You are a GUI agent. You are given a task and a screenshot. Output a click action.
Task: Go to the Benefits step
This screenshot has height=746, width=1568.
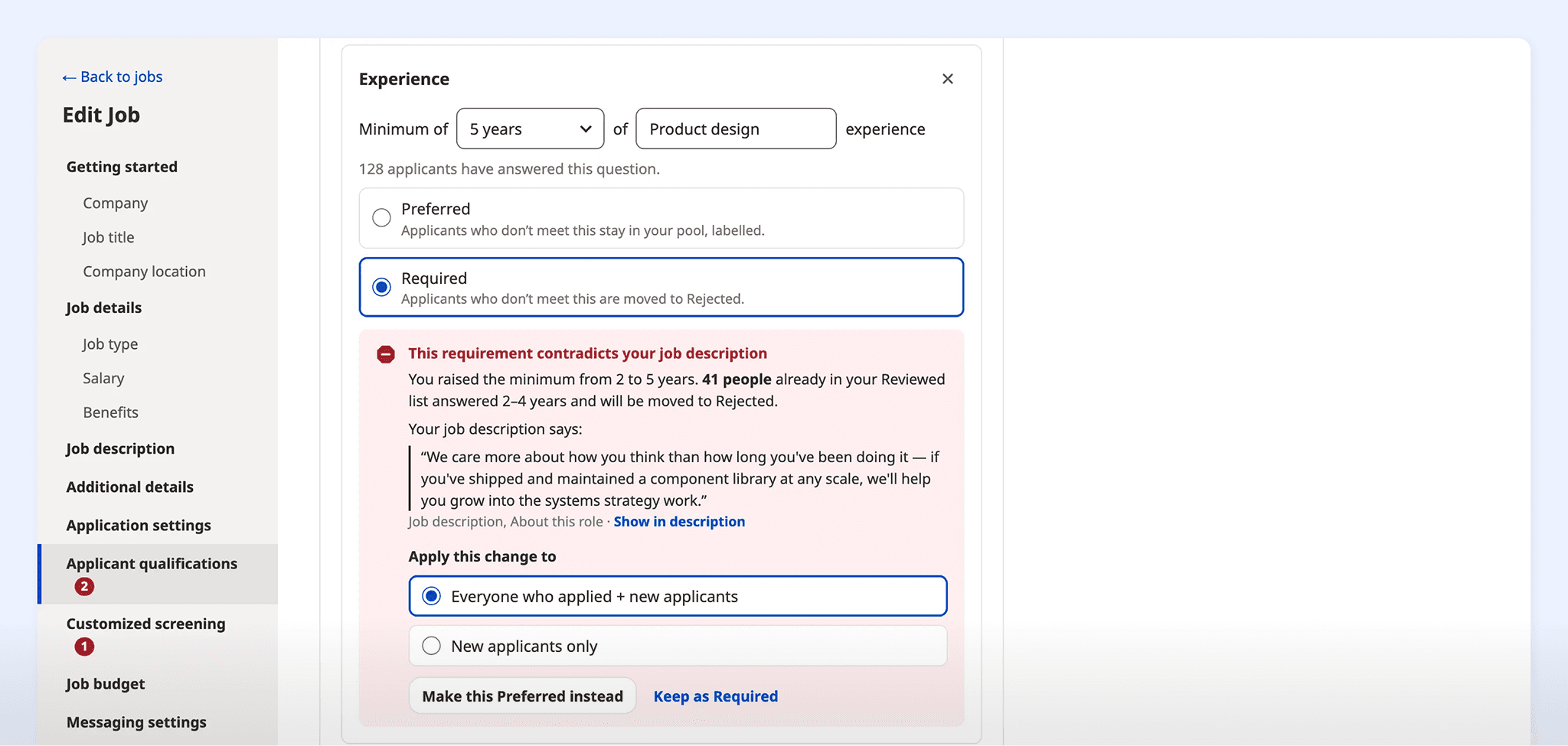click(x=111, y=412)
